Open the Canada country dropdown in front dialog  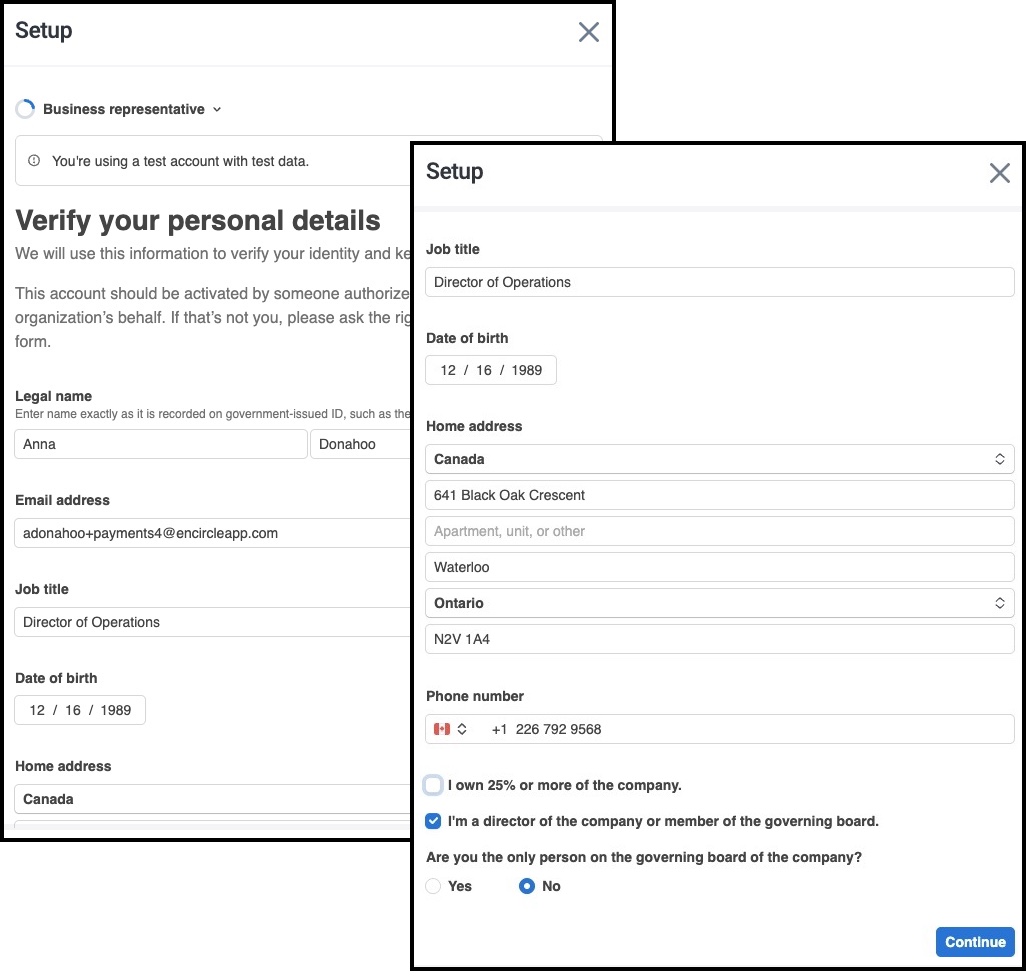coord(719,459)
